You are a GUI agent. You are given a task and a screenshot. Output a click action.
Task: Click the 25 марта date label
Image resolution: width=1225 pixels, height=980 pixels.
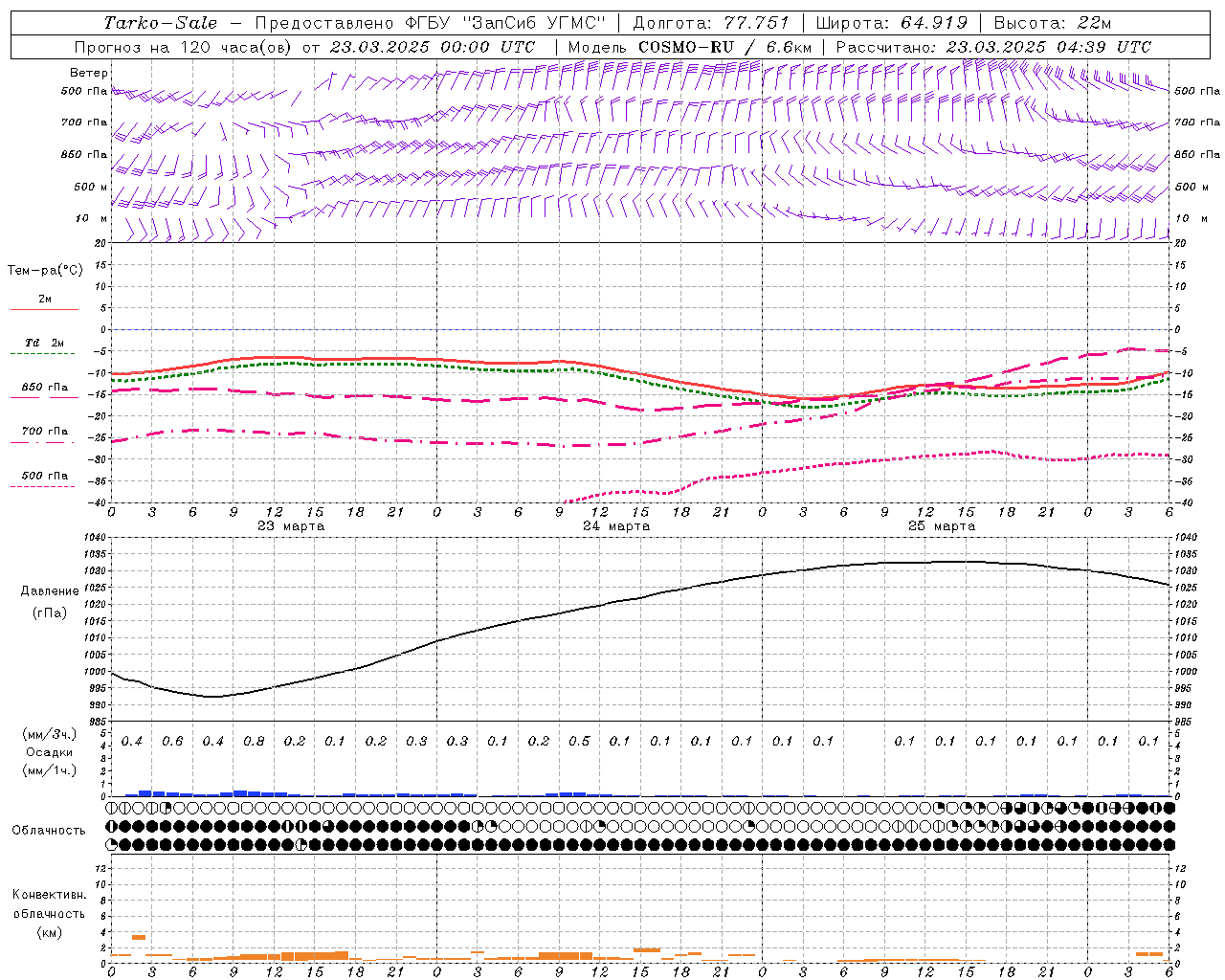tap(942, 526)
